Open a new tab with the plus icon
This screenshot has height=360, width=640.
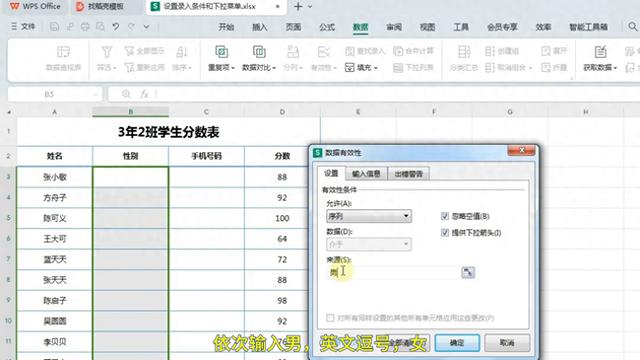click(298, 7)
